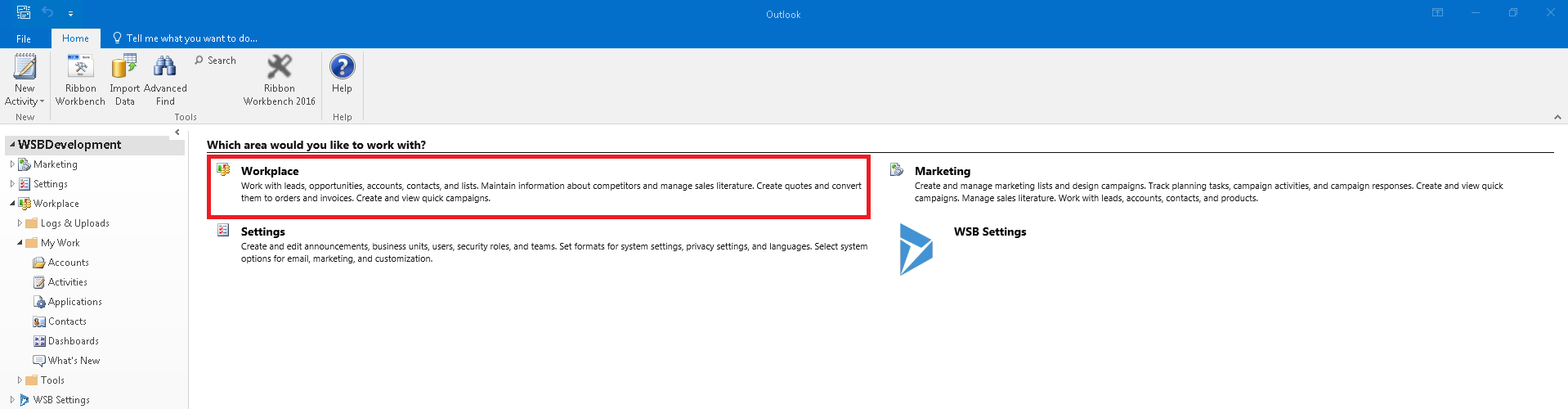Open the Ribbon Workbench tool

[80, 67]
